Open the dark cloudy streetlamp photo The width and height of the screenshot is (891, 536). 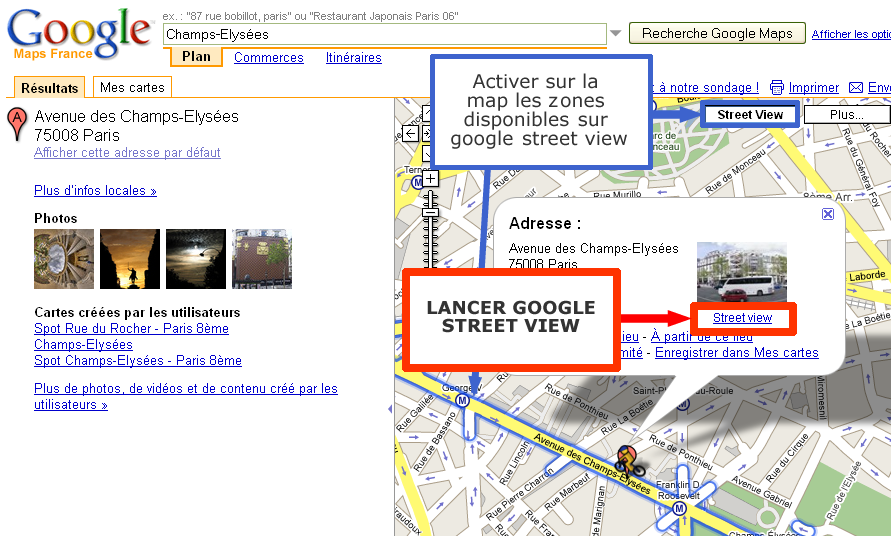pos(196,259)
